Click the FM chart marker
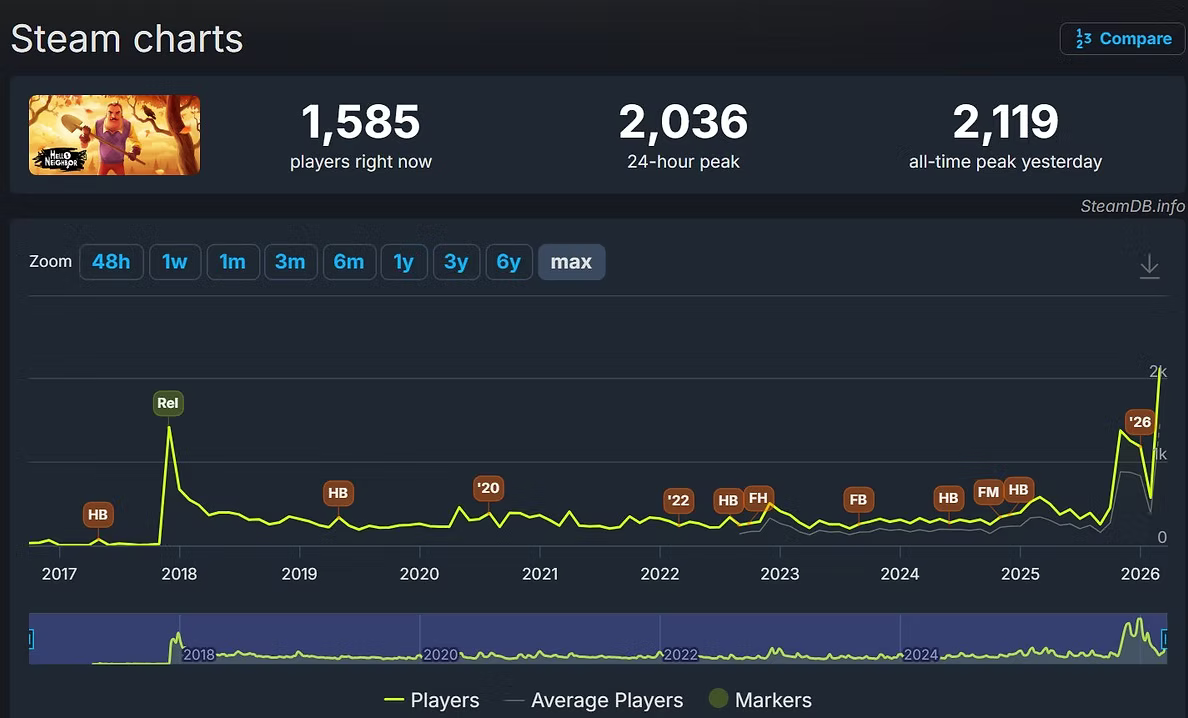 click(988, 492)
